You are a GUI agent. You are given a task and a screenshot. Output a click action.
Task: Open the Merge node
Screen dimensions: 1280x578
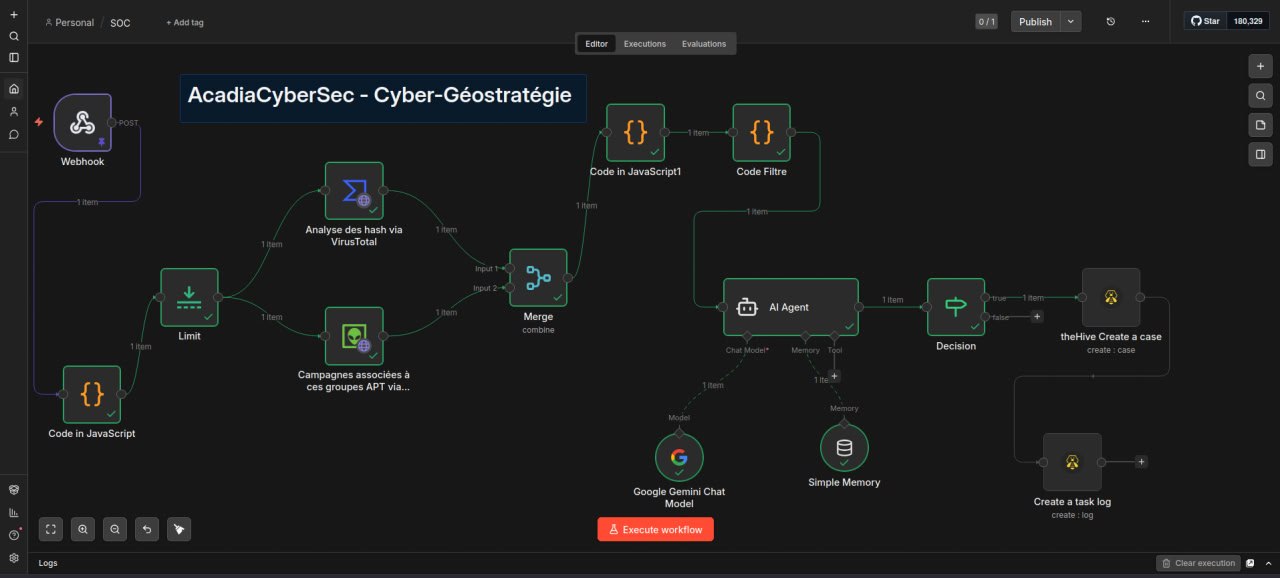point(538,277)
